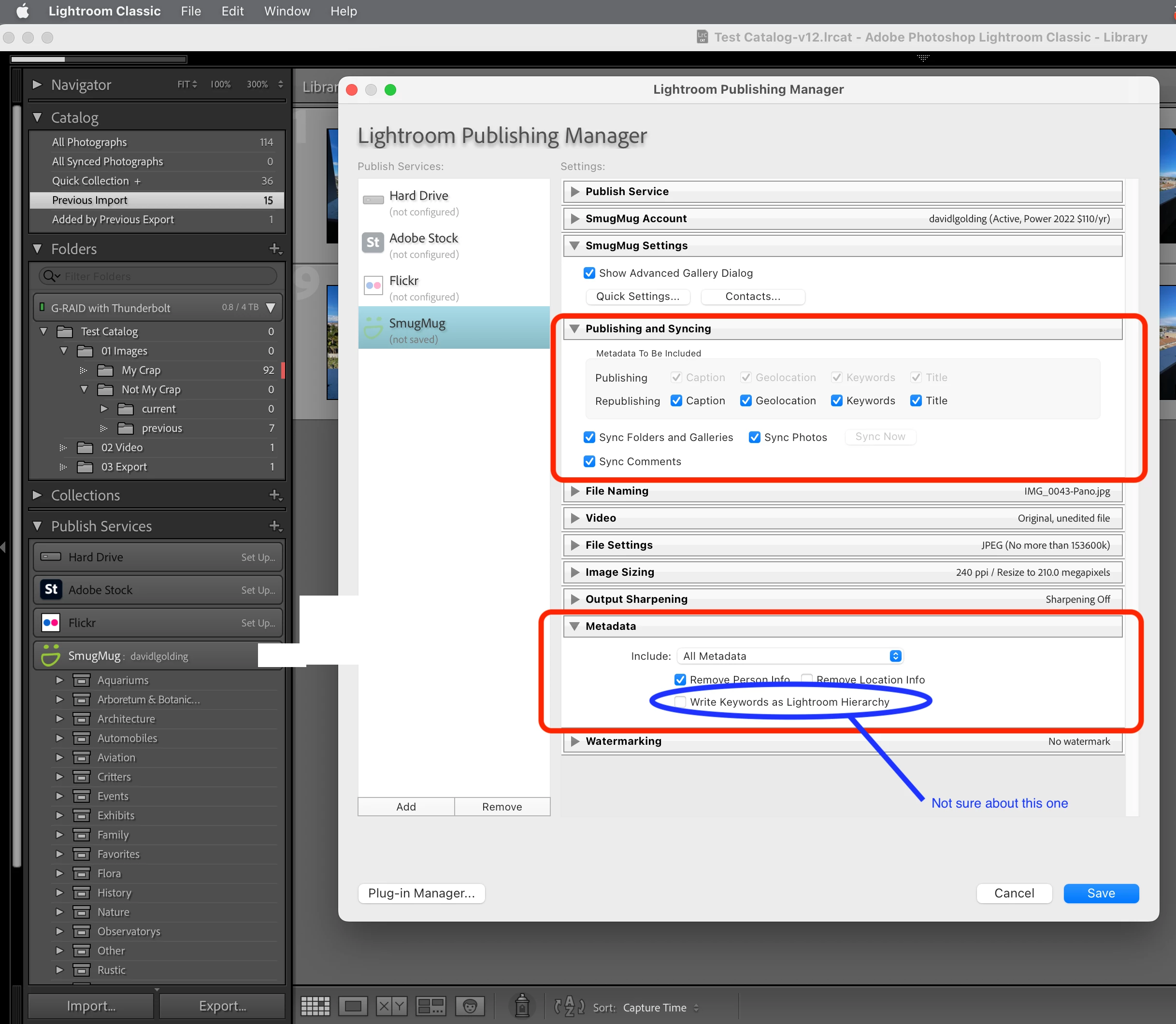Open People face view icon
This screenshot has width=1176, height=1024.
(470, 1006)
